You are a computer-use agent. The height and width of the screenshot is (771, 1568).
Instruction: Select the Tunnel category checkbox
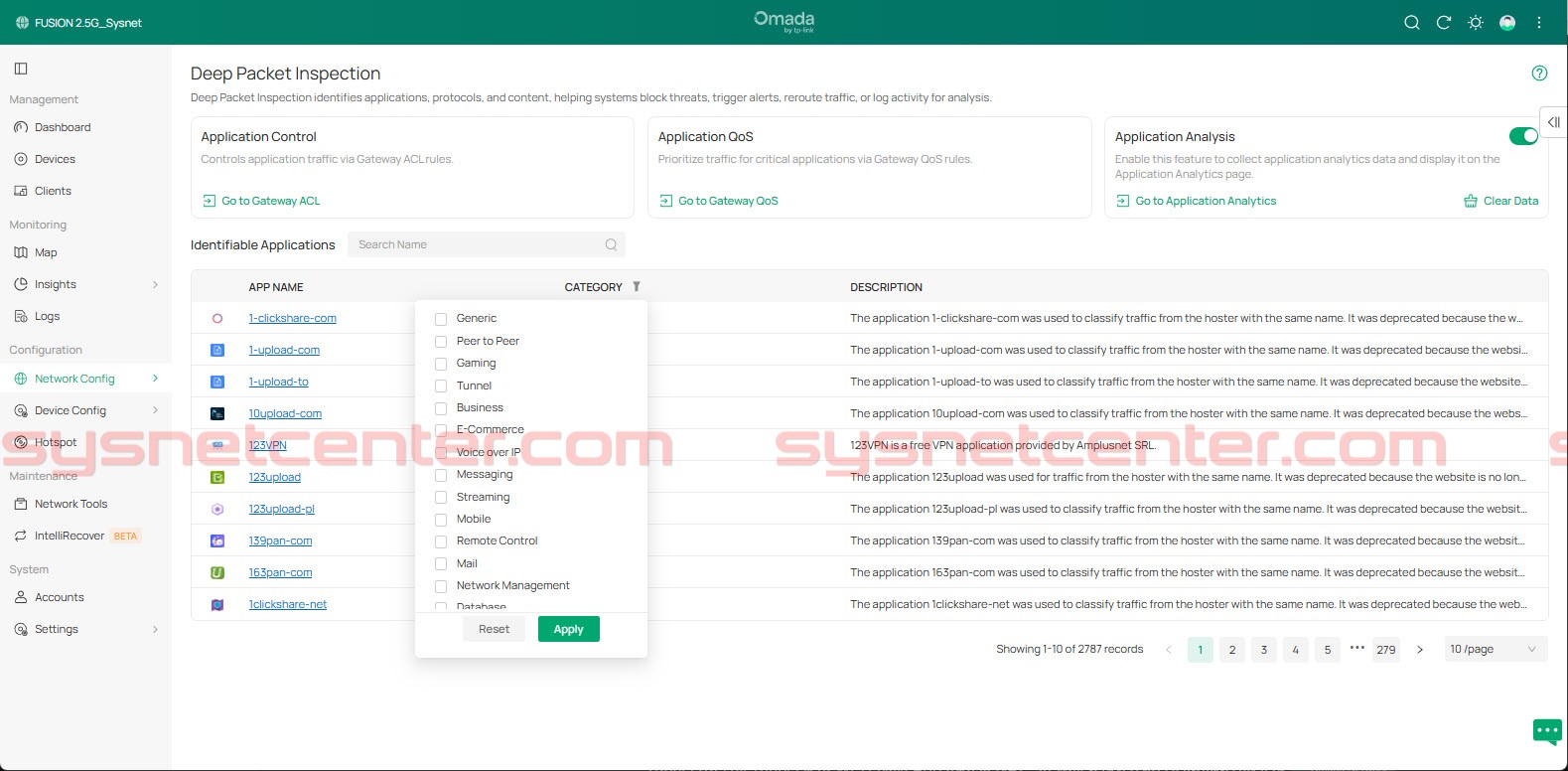point(441,385)
